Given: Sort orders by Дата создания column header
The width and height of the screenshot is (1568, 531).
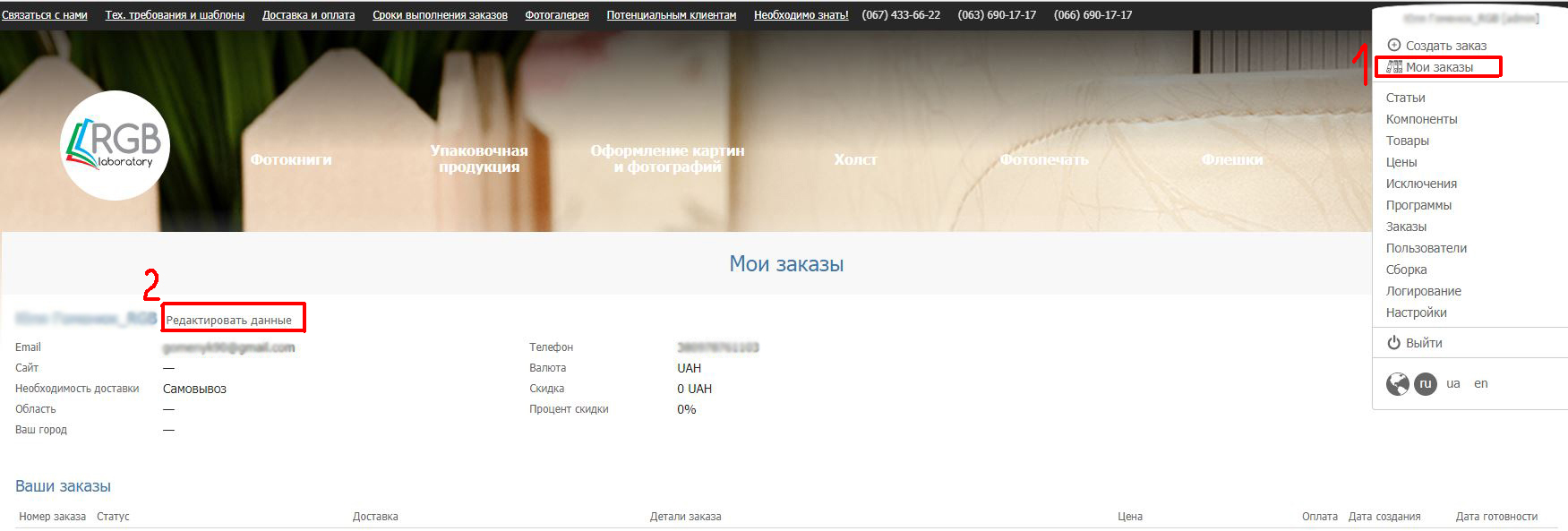Looking at the screenshot, I should [1384, 517].
